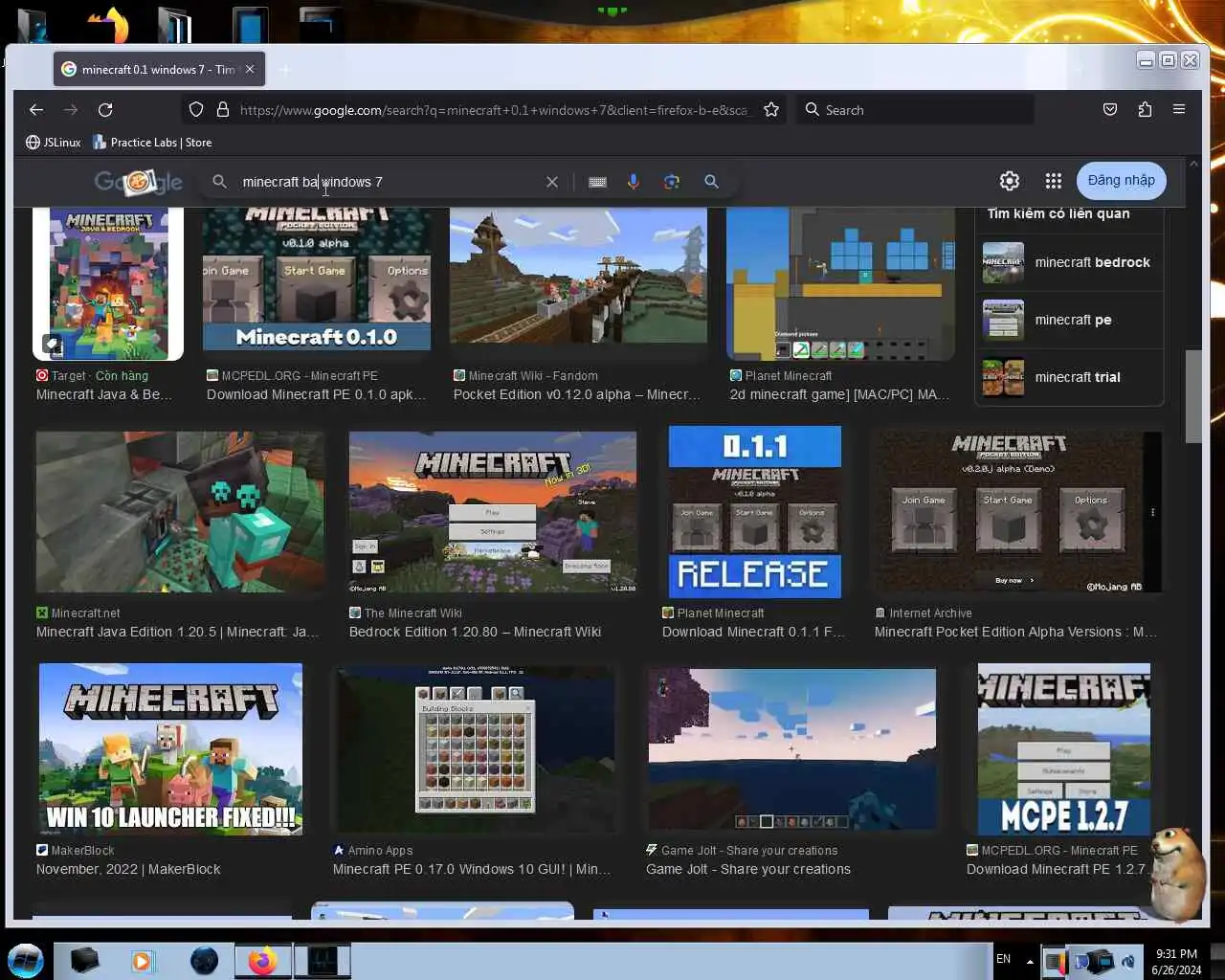The image size is (1225, 980).
Task: Click the volume speaker tray icon
Action: [1128, 961]
